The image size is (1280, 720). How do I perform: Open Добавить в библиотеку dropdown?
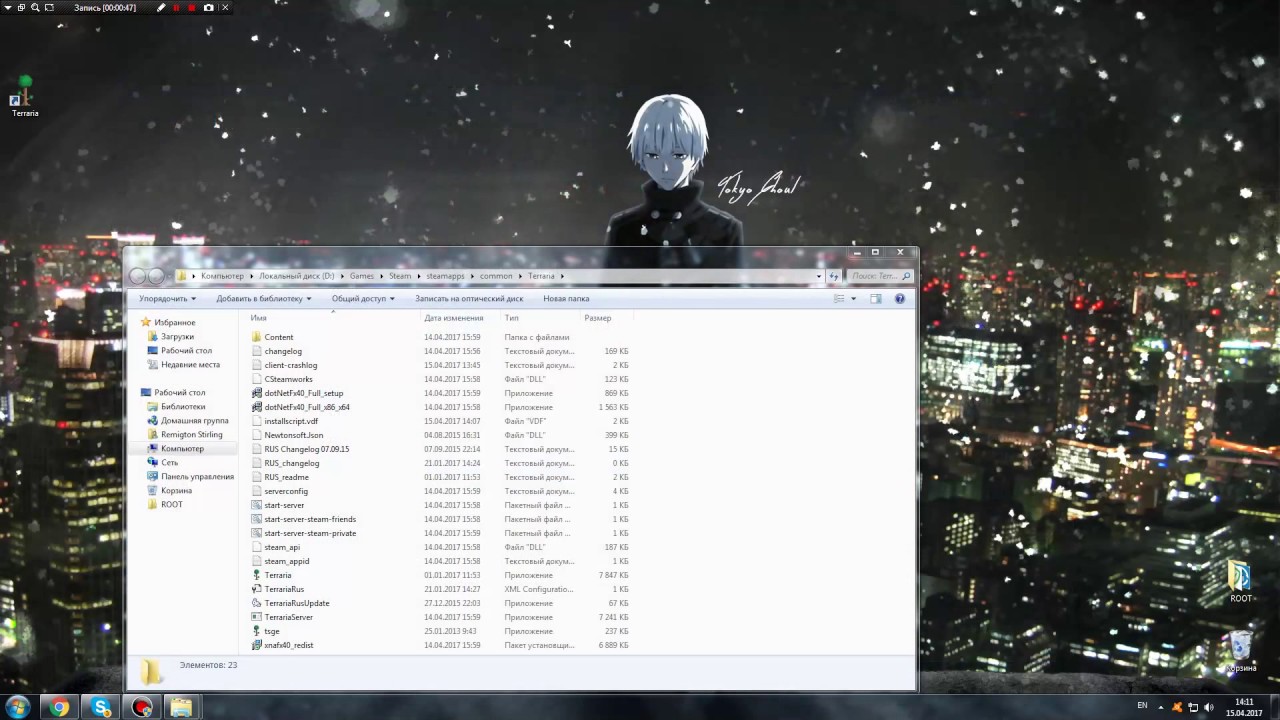(264, 298)
